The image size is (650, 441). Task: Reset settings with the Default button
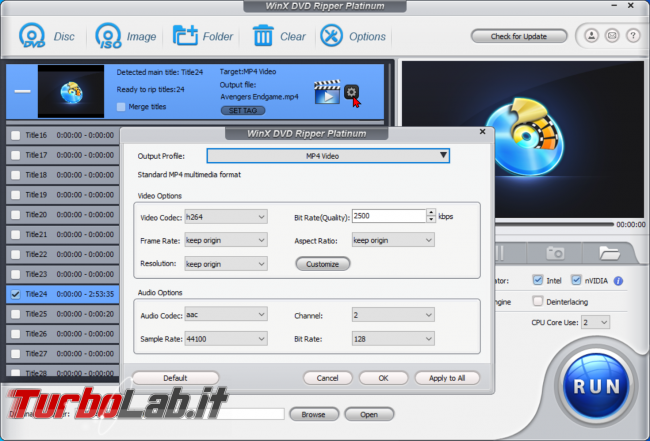click(175, 378)
